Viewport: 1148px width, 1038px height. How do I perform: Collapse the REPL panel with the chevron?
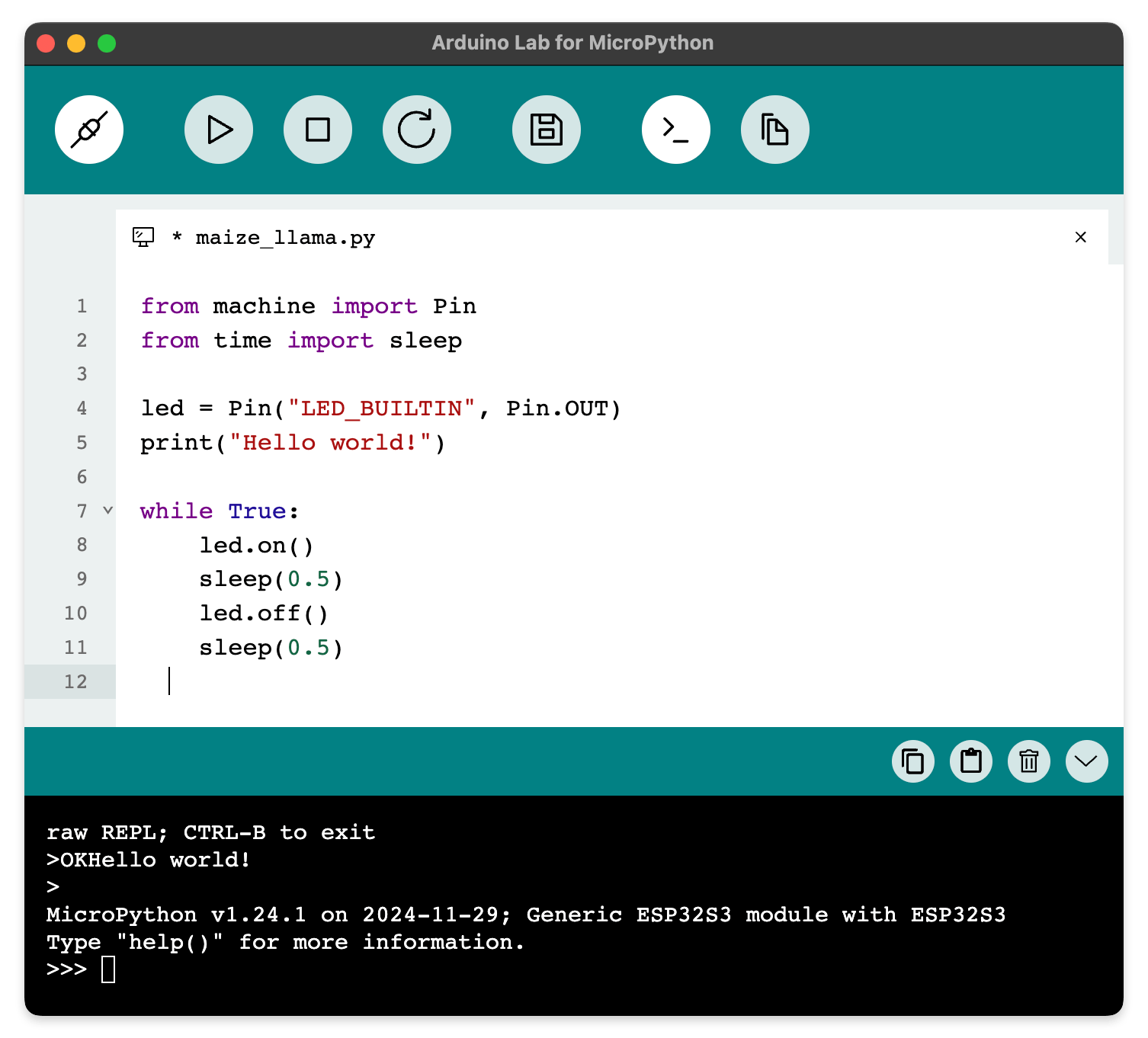click(1085, 761)
